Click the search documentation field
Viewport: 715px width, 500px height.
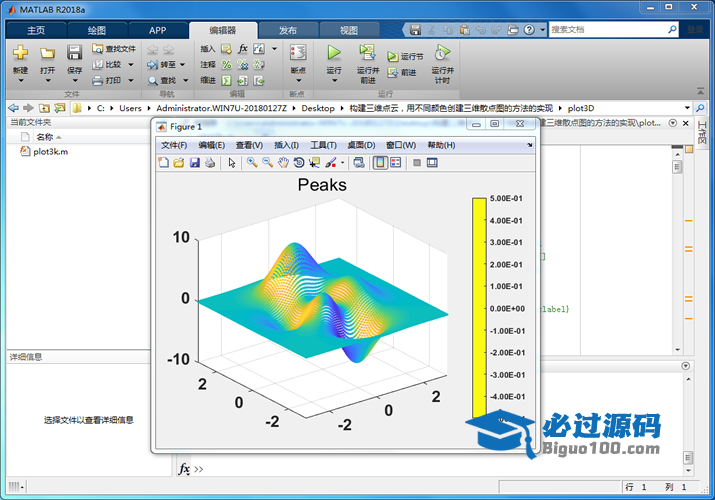tap(608, 30)
